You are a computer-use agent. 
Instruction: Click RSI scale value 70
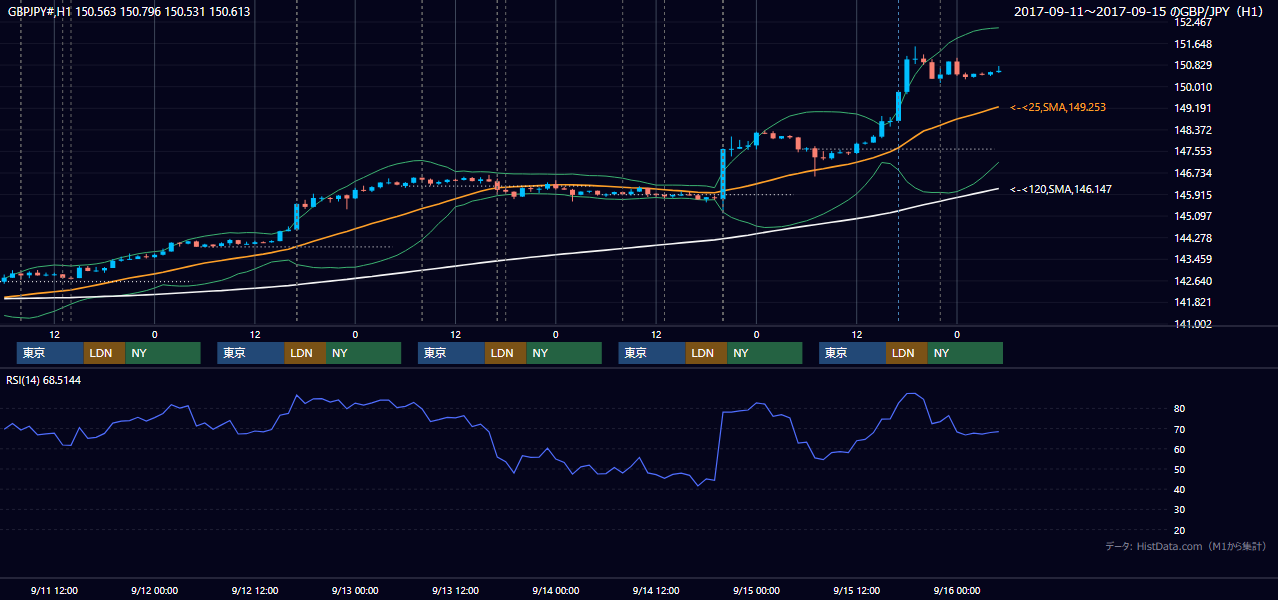[x=1180, y=429]
